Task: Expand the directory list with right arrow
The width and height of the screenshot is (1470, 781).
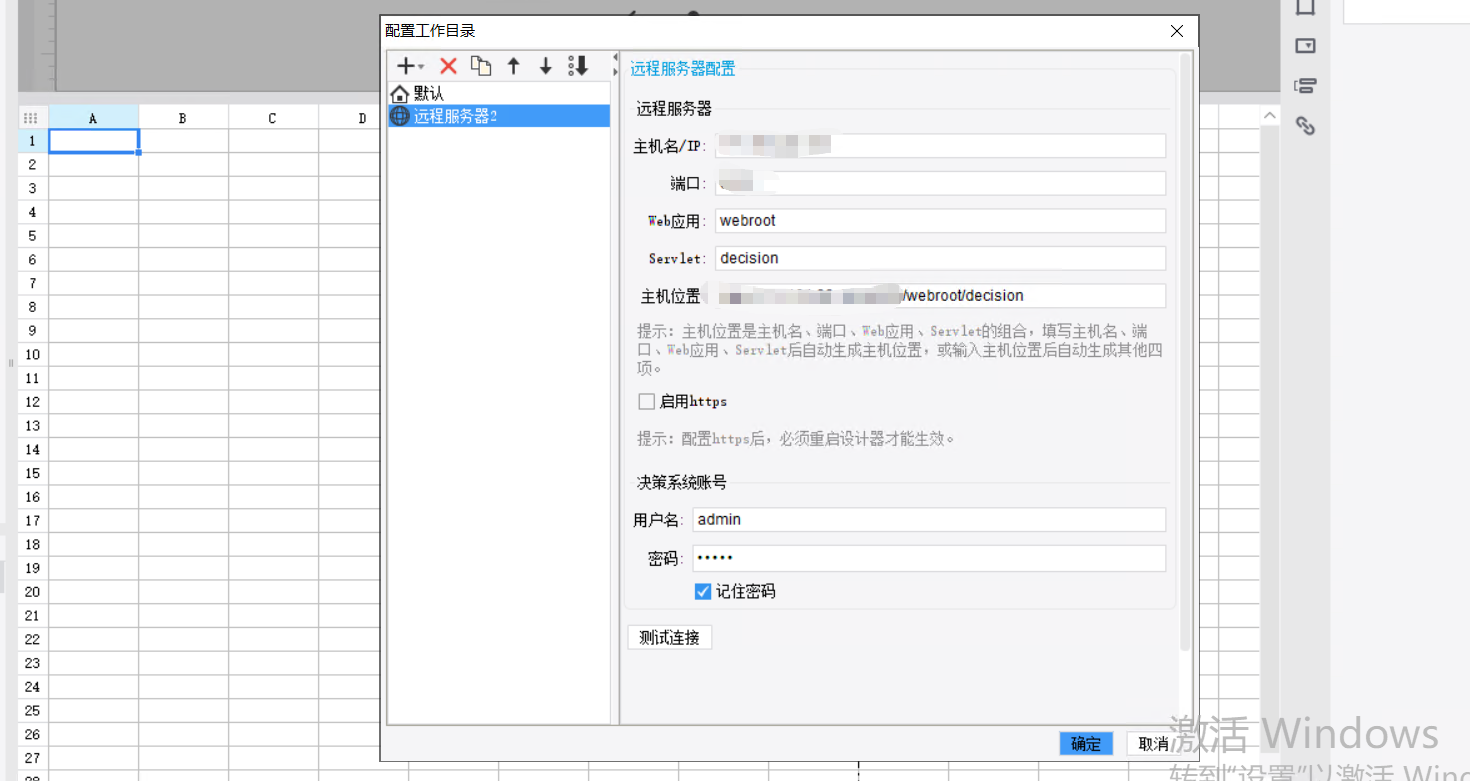Action: pos(616,72)
